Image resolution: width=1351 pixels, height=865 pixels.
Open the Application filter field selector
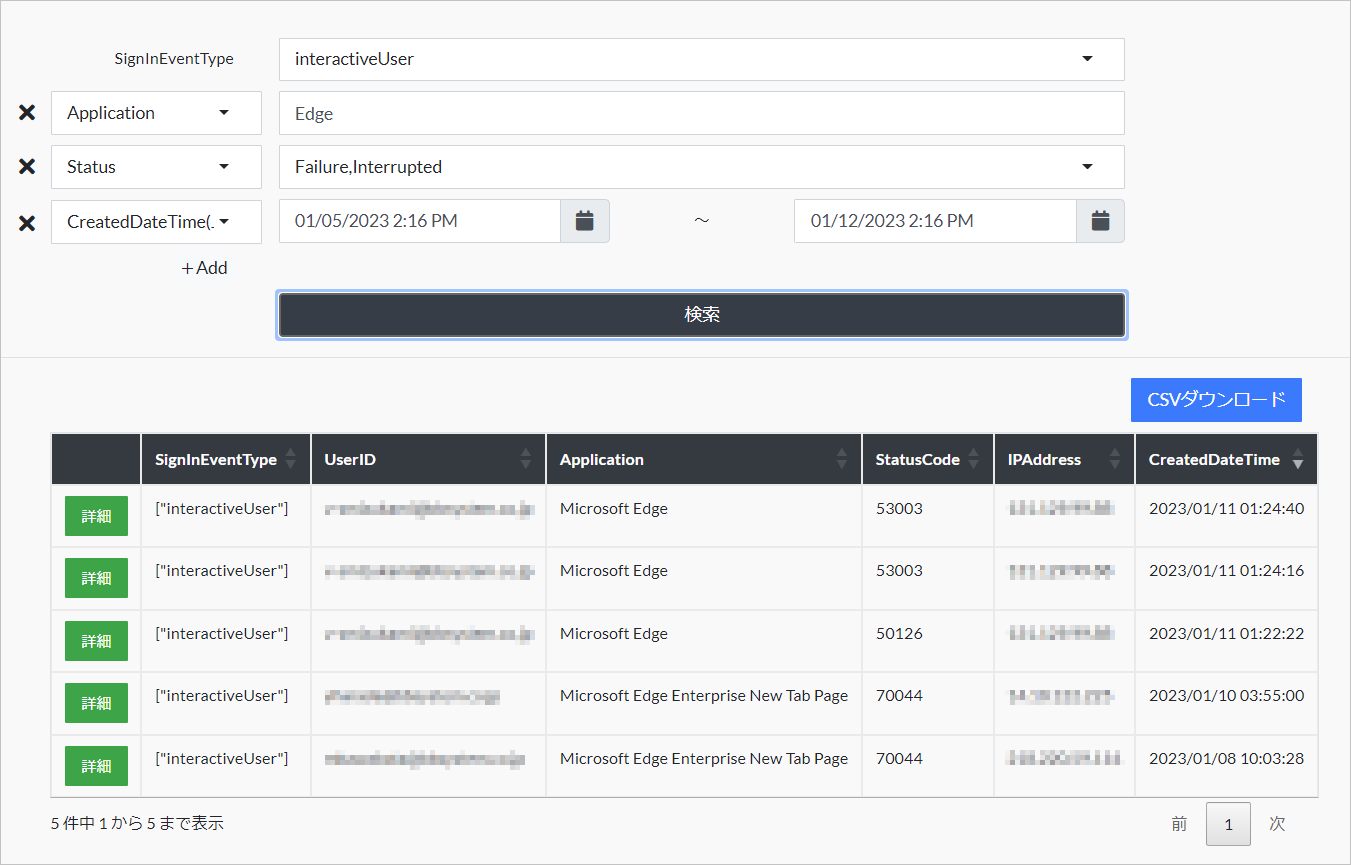156,113
